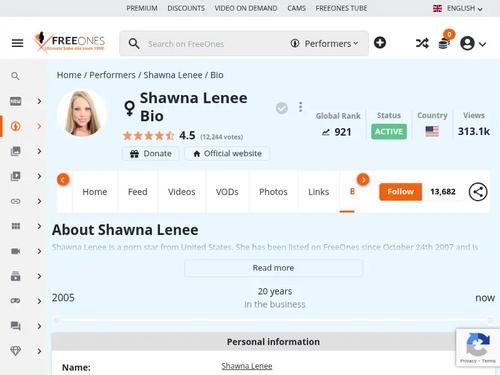500x375 pixels.
Task: Expand the forum chat sidebar chevron
Action: pos(39,326)
